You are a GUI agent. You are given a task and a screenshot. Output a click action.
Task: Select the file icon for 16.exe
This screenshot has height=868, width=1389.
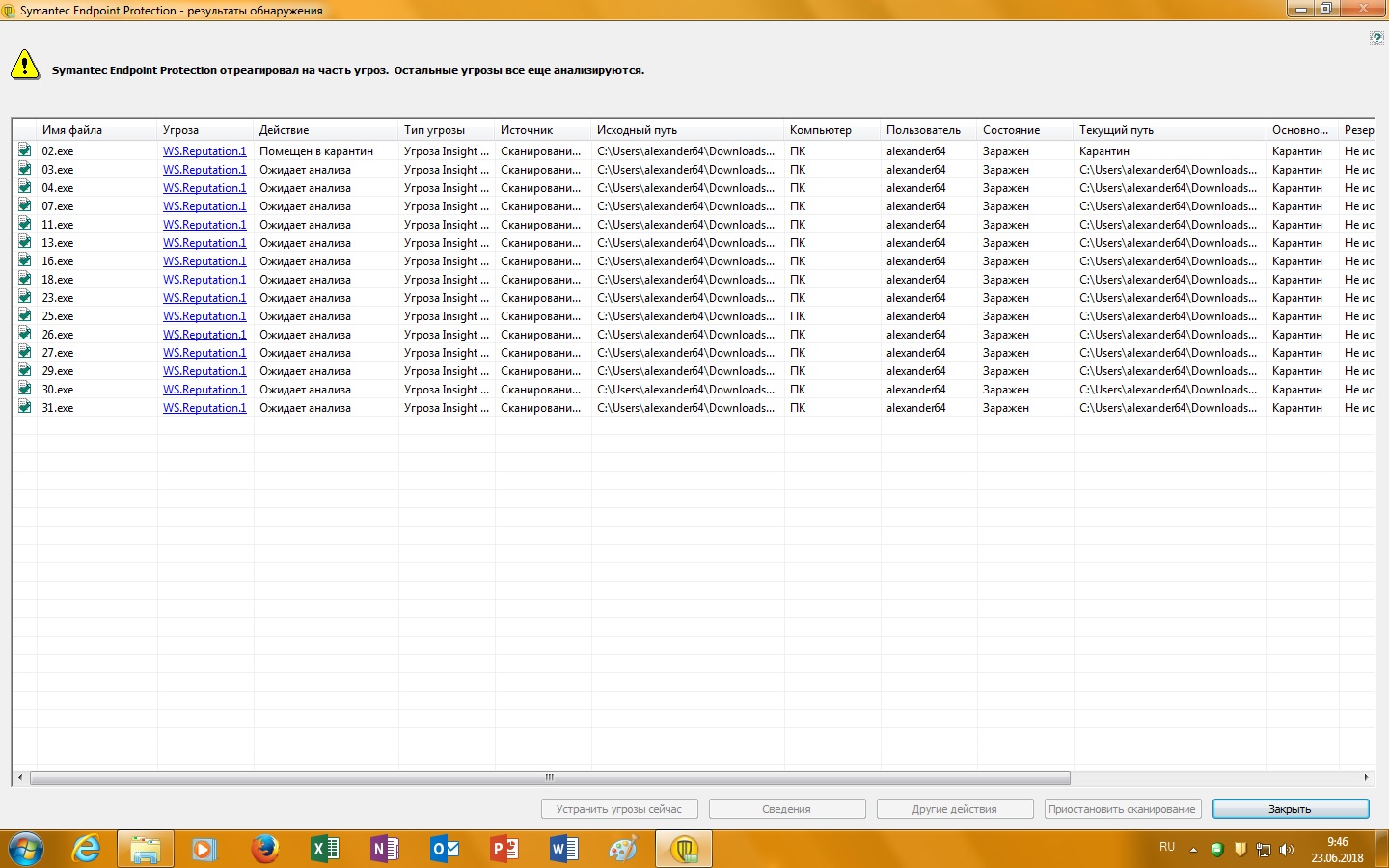24,260
